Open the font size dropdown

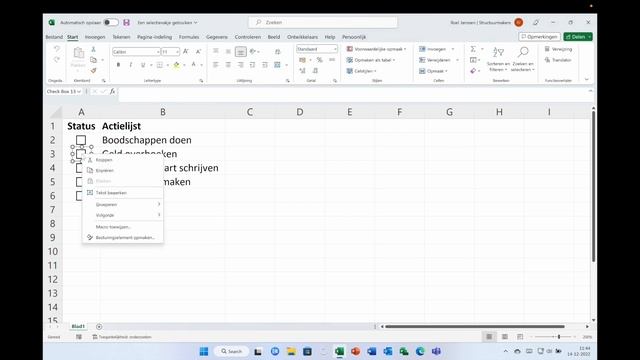tap(177, 52)
